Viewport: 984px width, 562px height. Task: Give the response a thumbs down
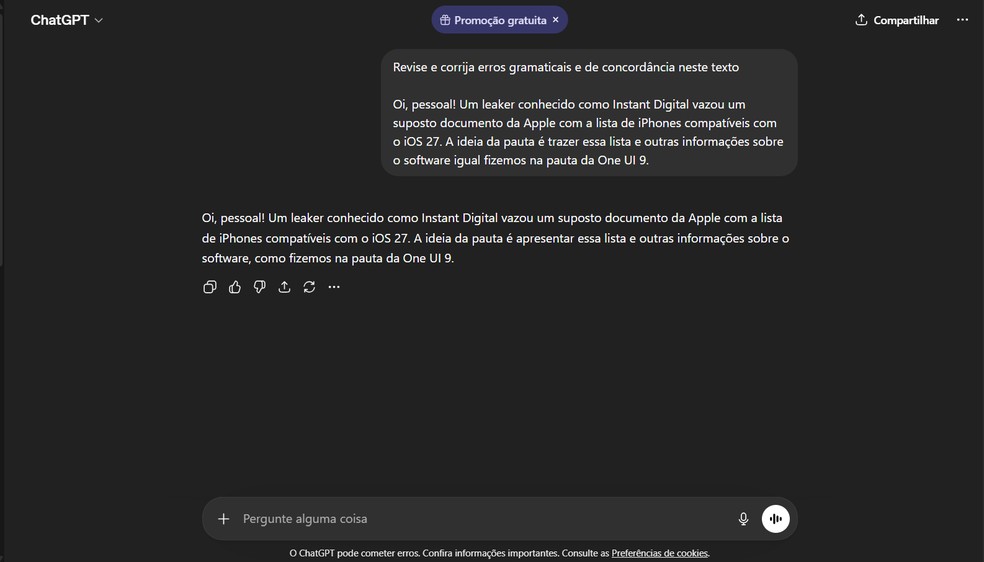coord(259,287)
